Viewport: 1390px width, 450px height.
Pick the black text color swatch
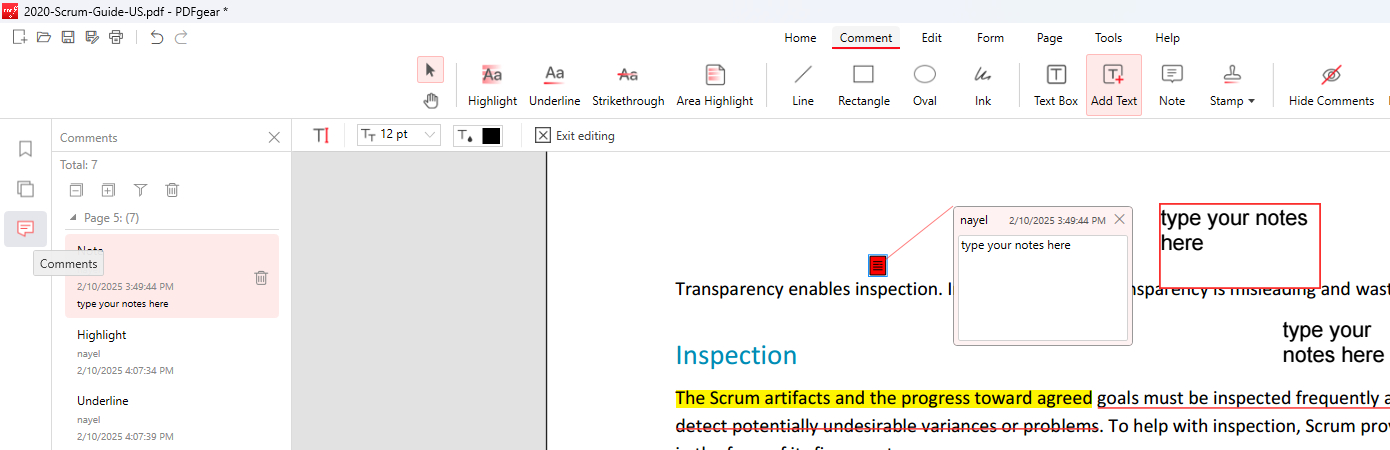[x=491, y=136]
